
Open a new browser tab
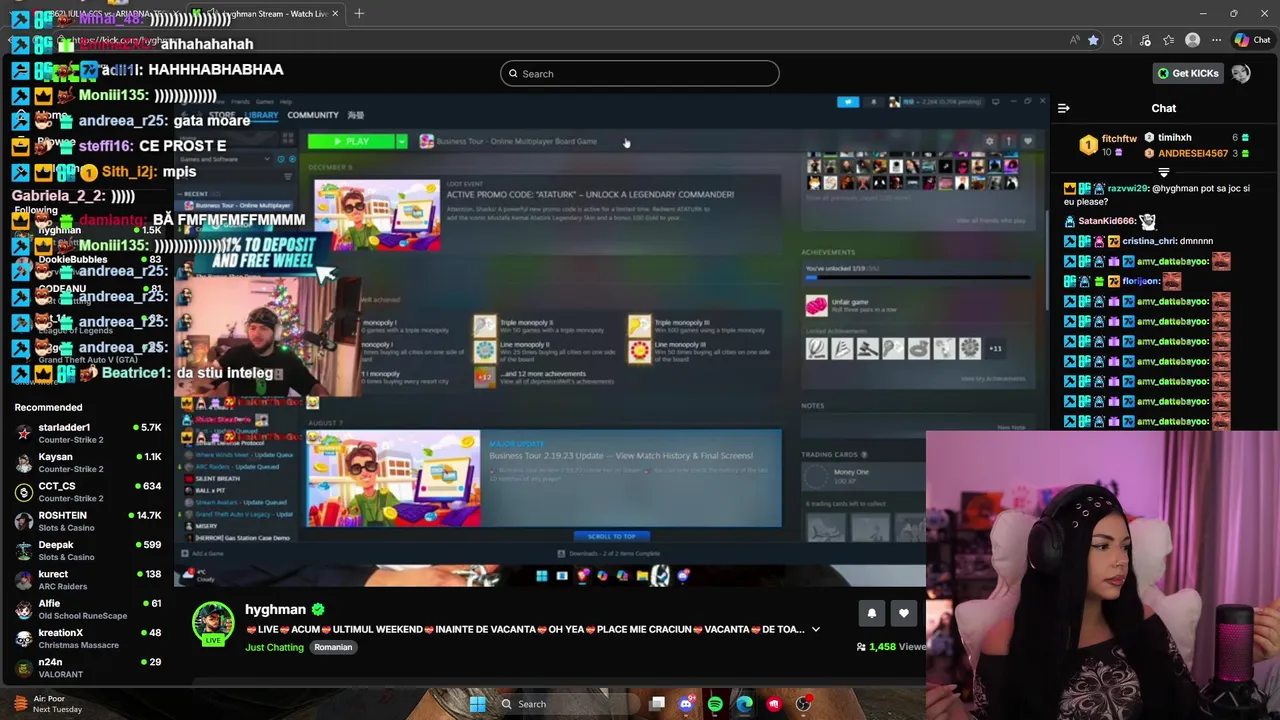pos(359,13)
